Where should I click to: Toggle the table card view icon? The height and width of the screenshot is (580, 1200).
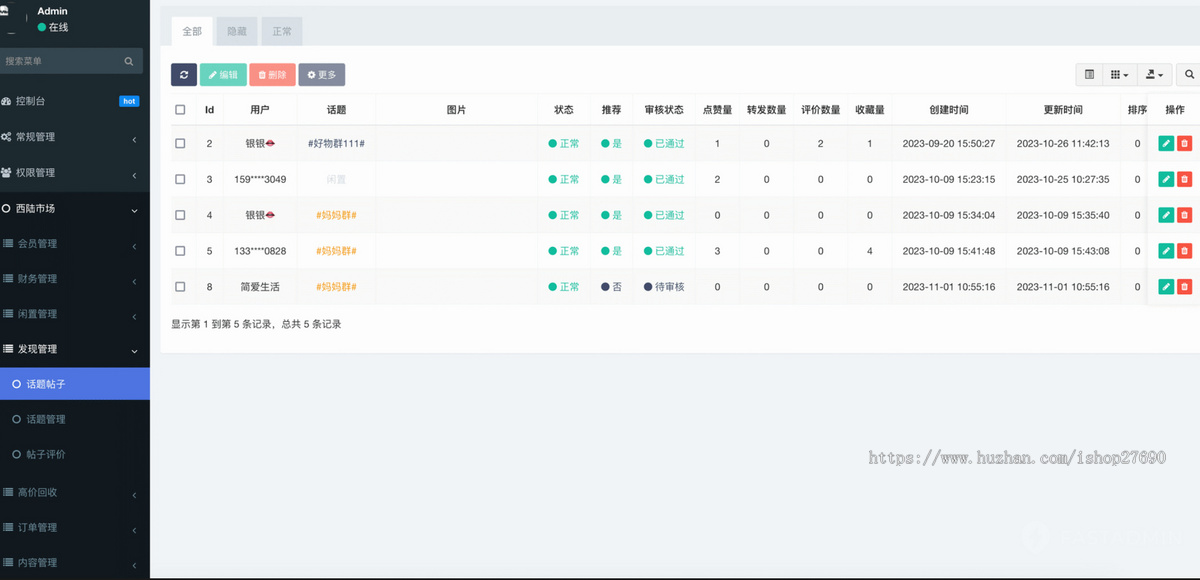[1089, 75]
